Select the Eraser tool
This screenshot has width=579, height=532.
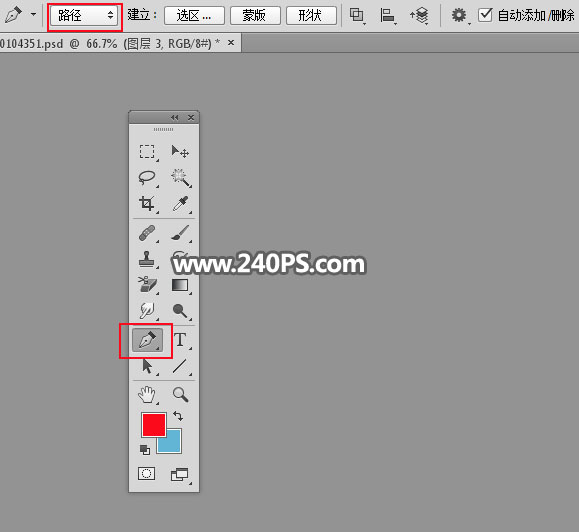click(147, 285)
